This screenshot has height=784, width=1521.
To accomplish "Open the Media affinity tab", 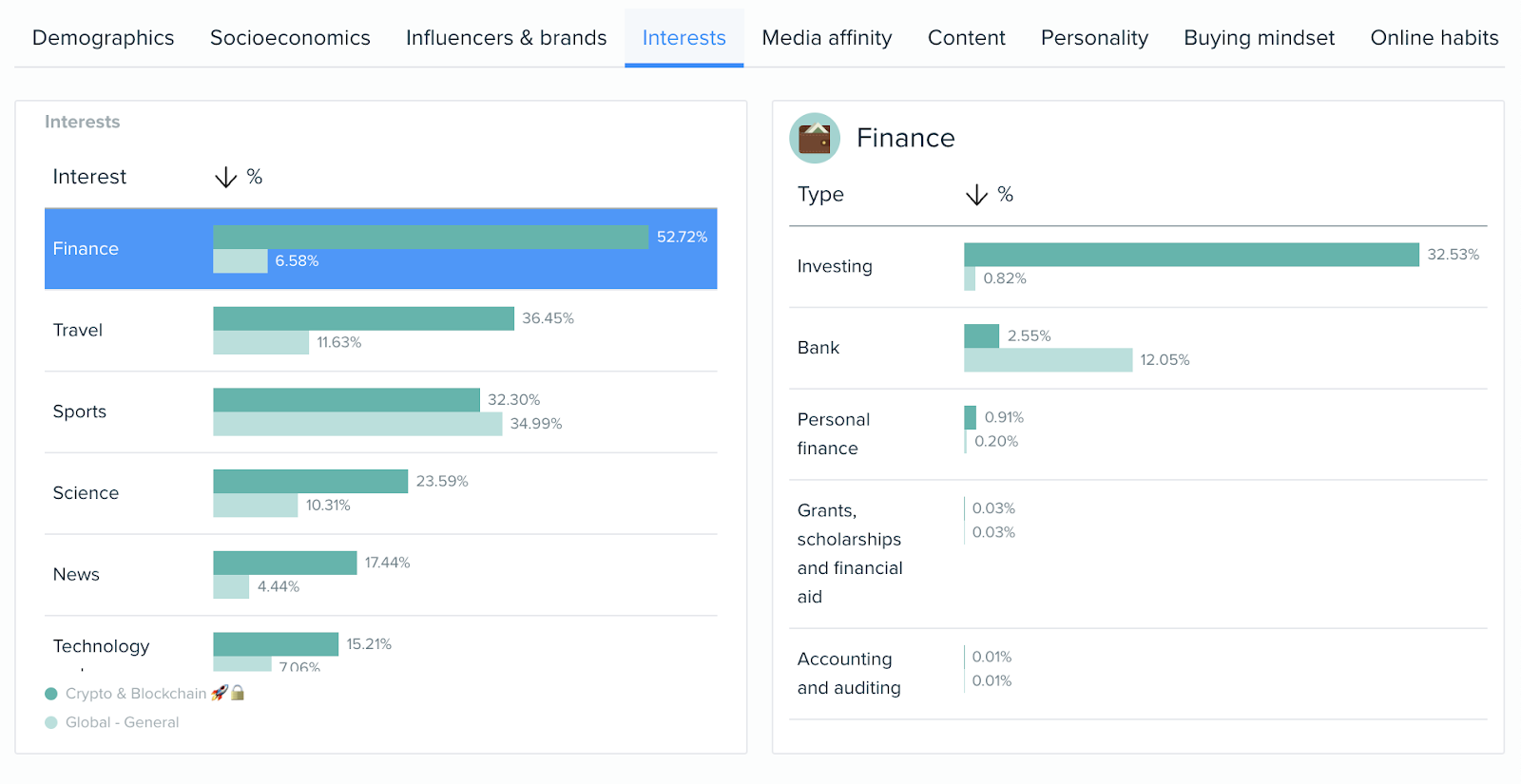I will [x=825, y=37].
